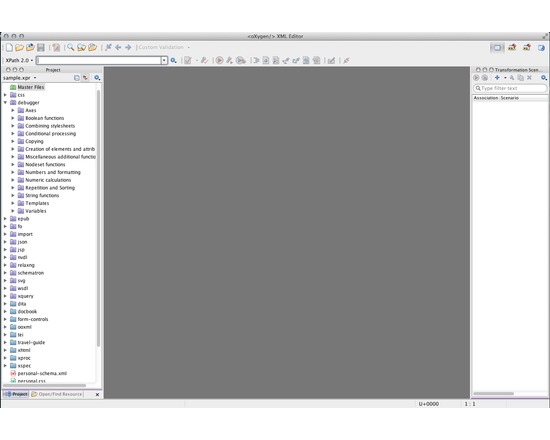550x440 pixels.
Task: Expand the Templates folder
Action: tap(13, 203)
